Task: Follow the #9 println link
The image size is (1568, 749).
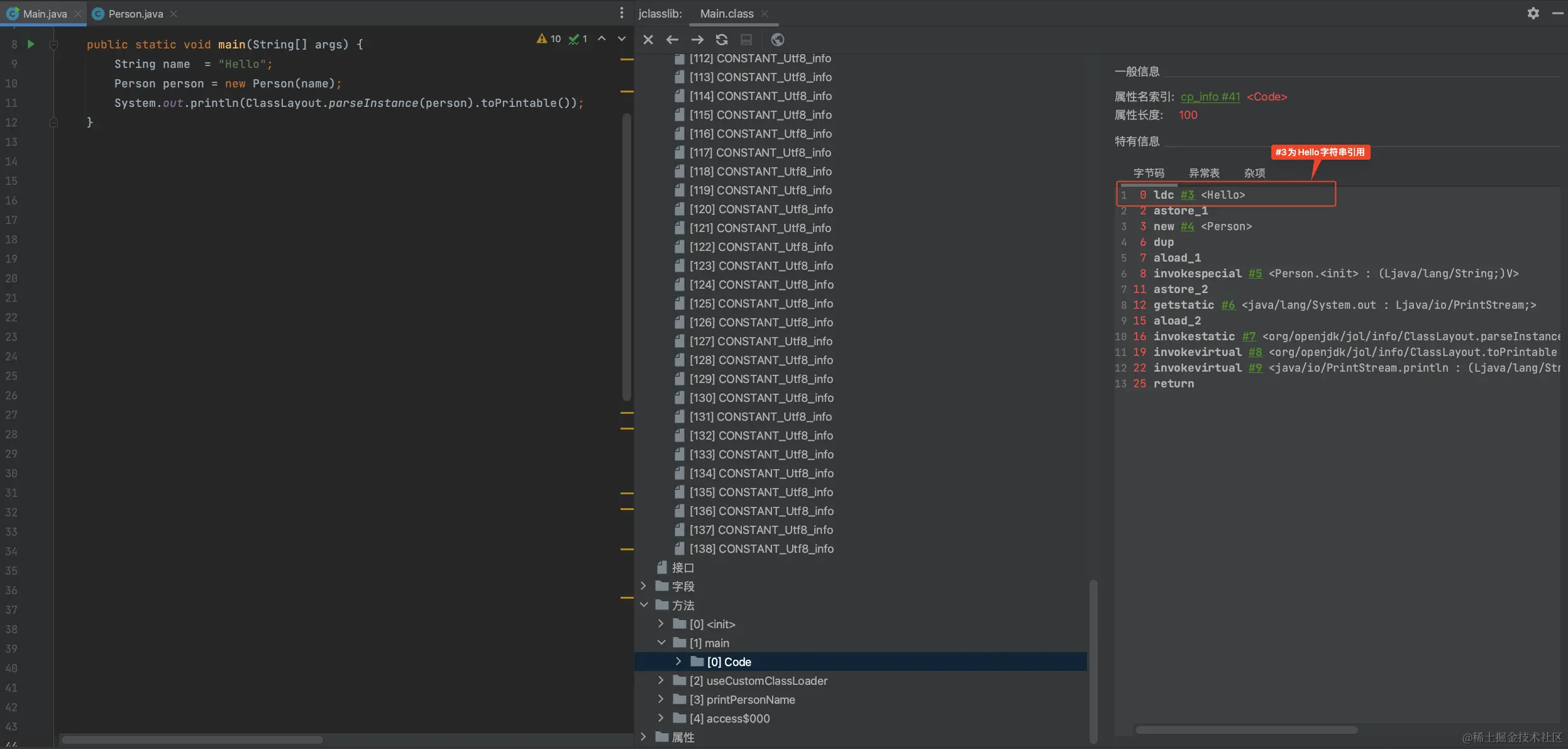Action: click(x=1255, y=368)
